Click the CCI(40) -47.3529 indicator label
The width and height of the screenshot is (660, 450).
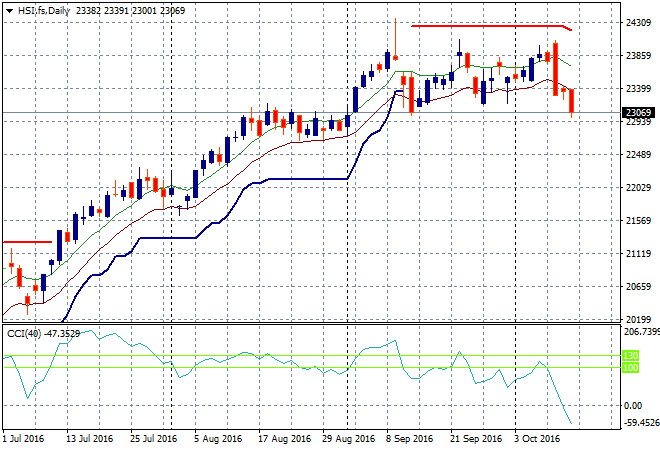click(43, 334)
